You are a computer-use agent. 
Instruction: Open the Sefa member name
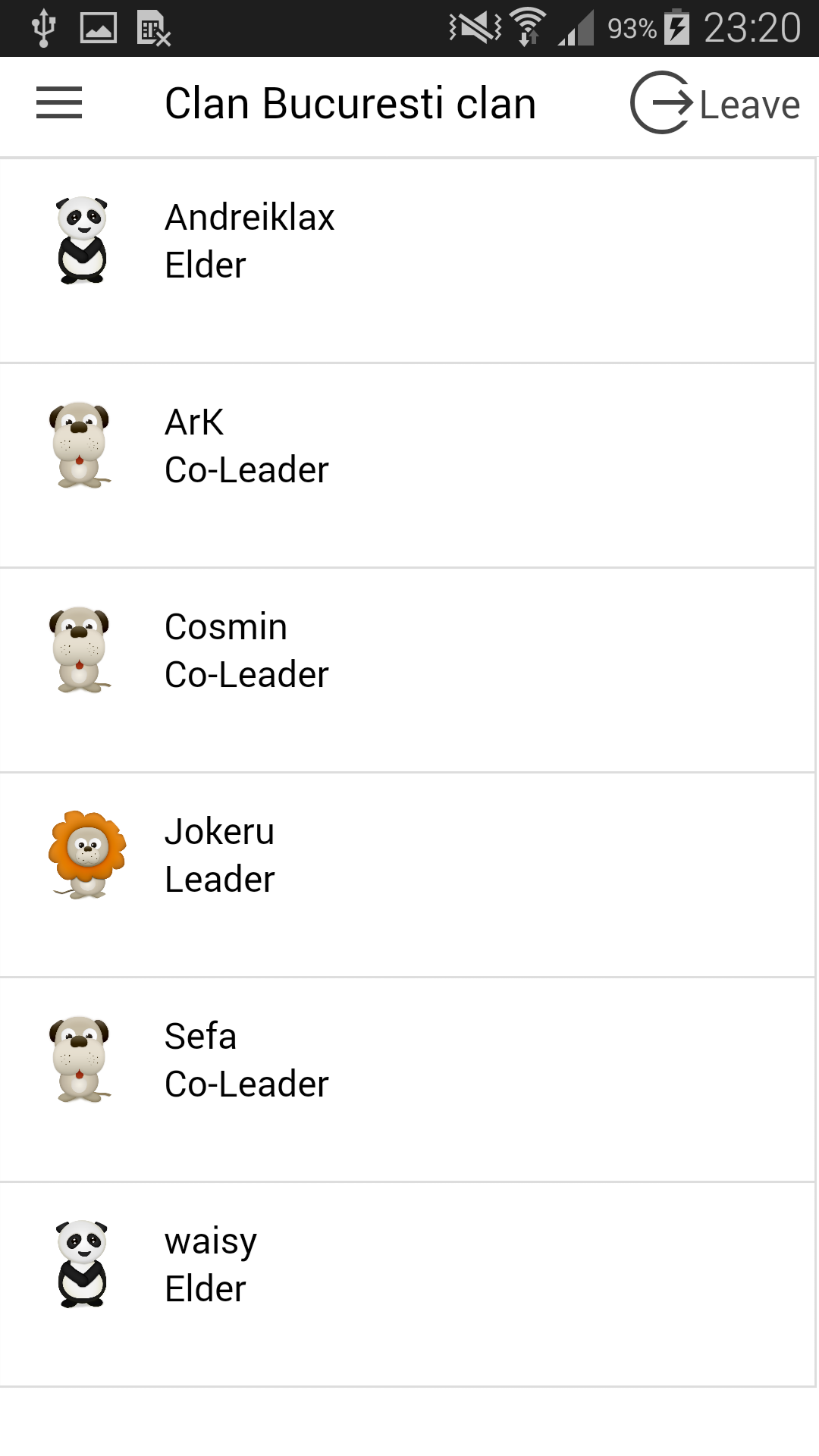point(200,1037)
